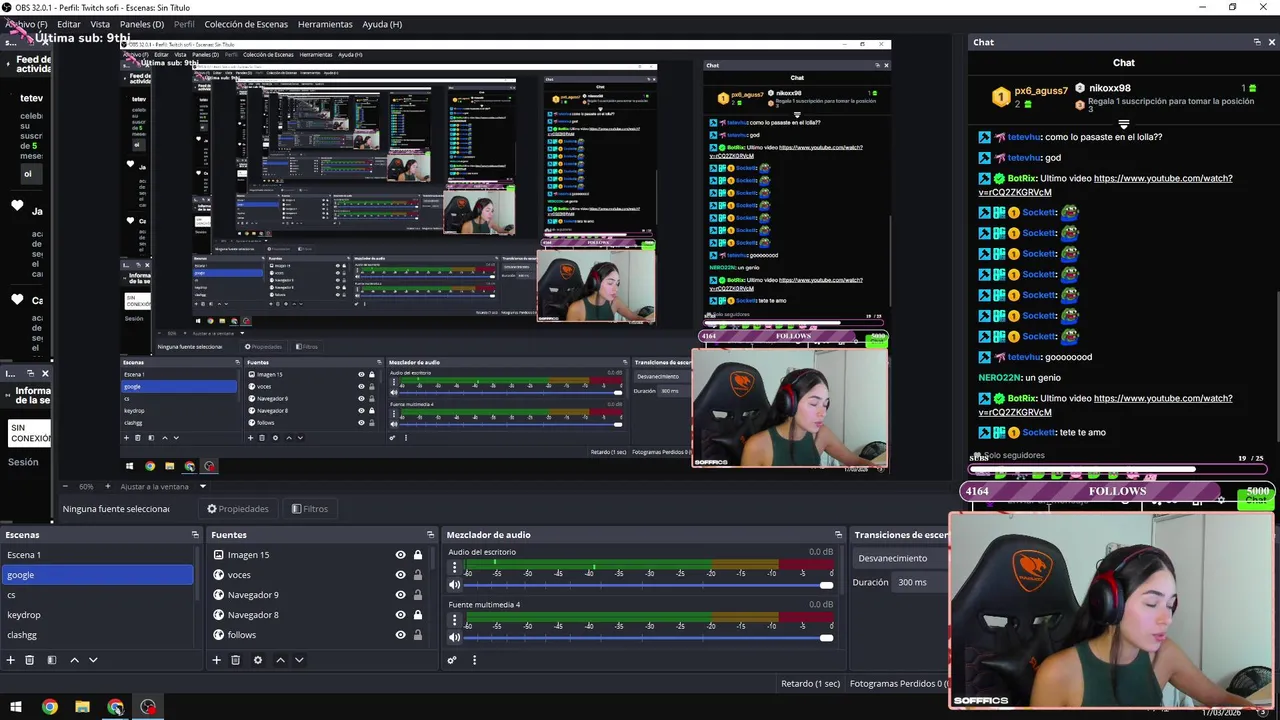The image size is (1280, 720).
Task: Select the keydrop scene
Action: [x=98, y=615]
